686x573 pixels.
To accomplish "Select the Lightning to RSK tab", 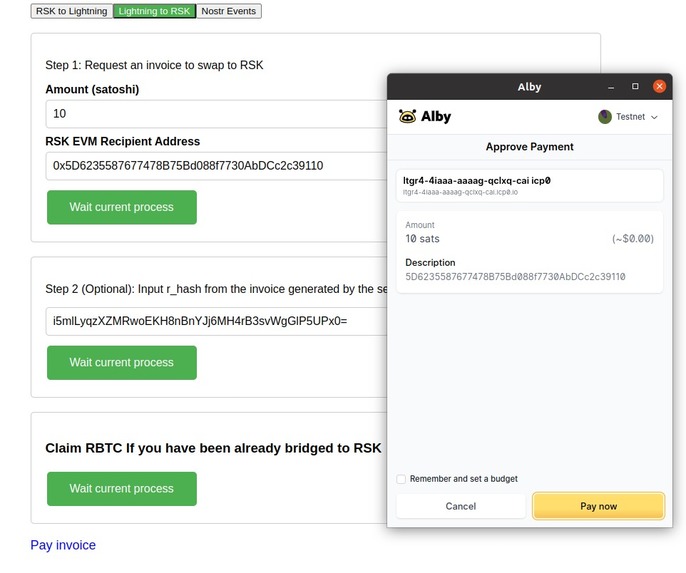I will [154, 11].
